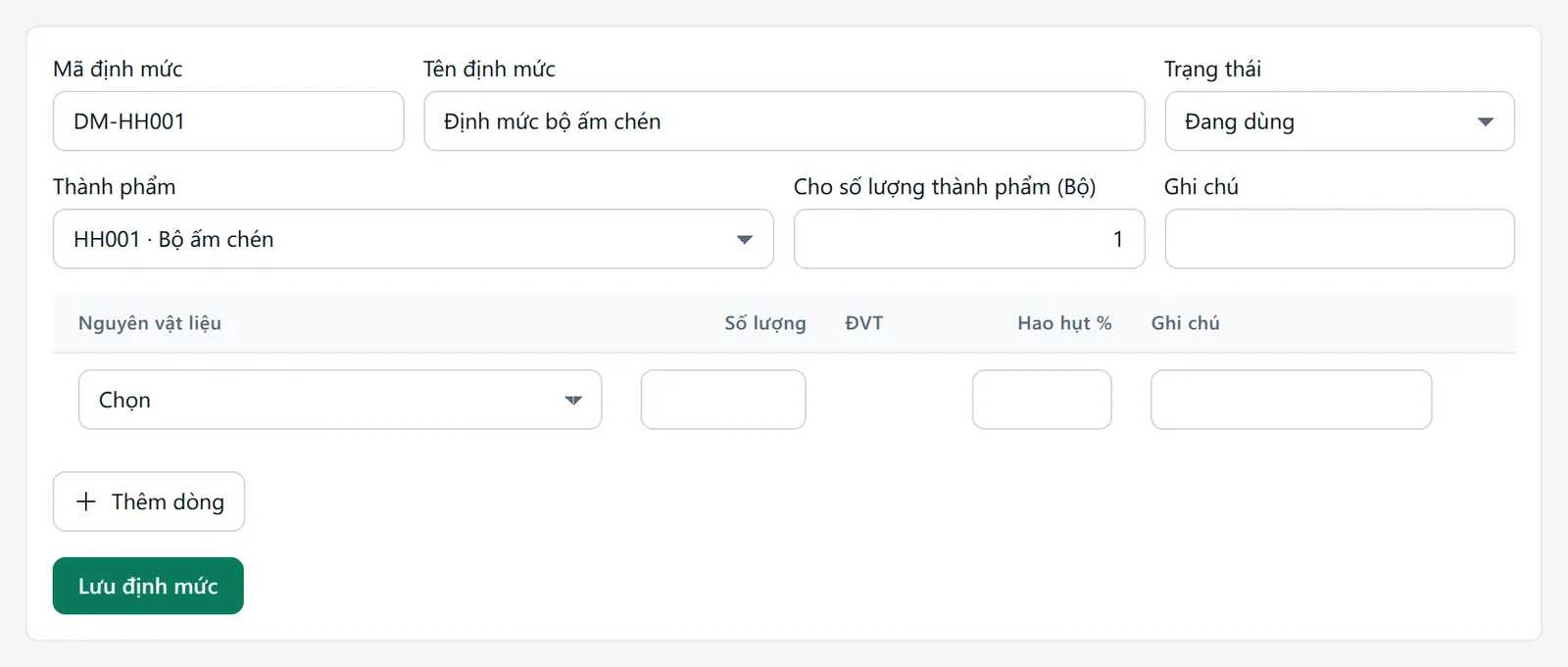Click the Hao hụt % column header

tap(1064, 323)
